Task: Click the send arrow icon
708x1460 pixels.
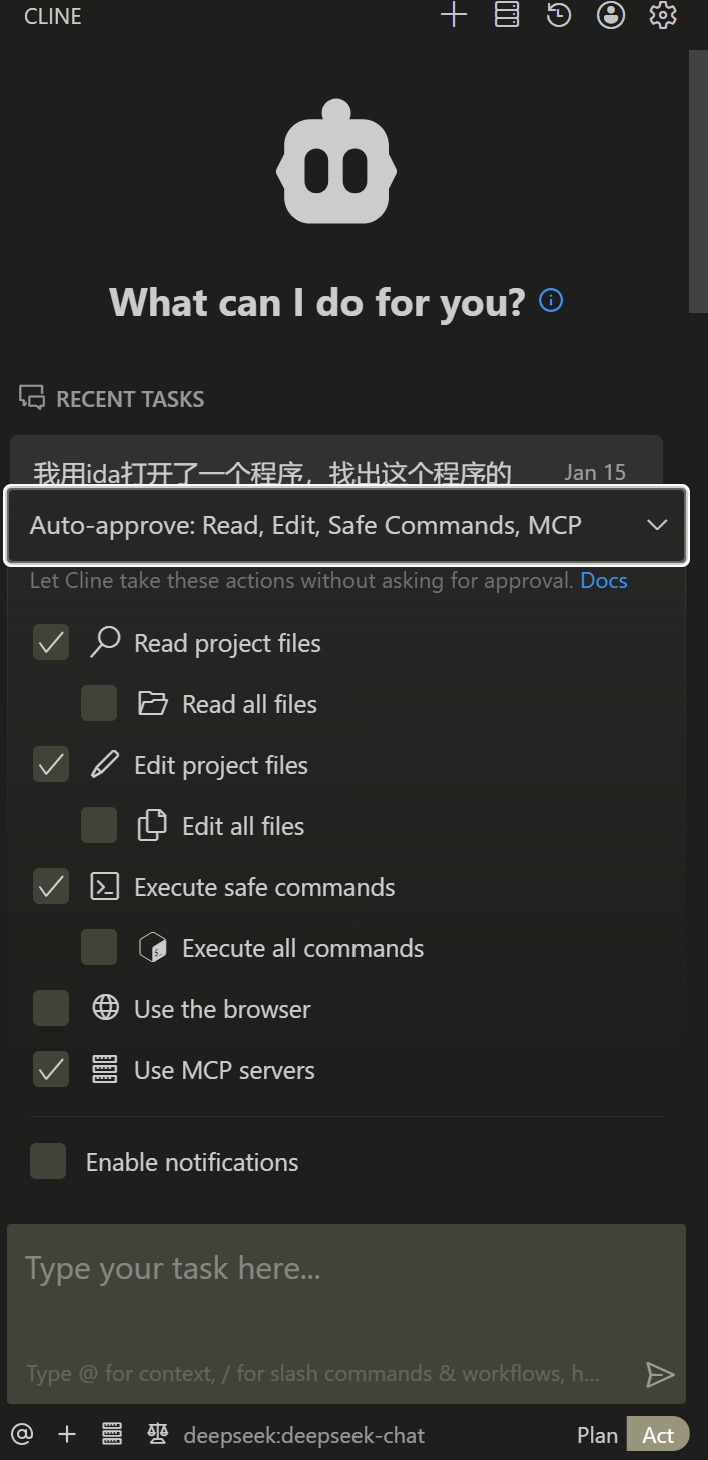Action: pyautogui.click(x=659, y=1375)
